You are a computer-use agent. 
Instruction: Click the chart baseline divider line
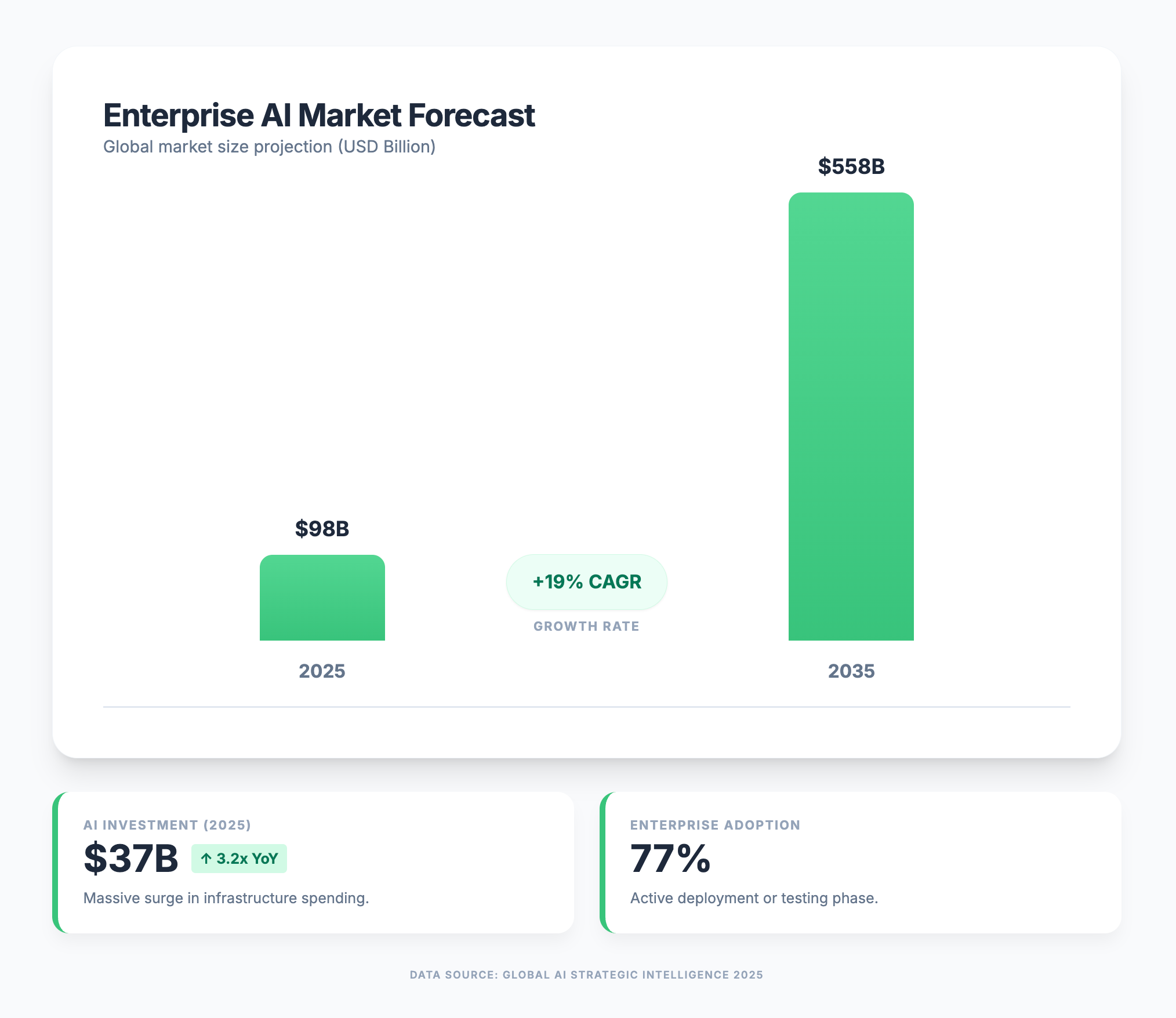tap(586, 707)
